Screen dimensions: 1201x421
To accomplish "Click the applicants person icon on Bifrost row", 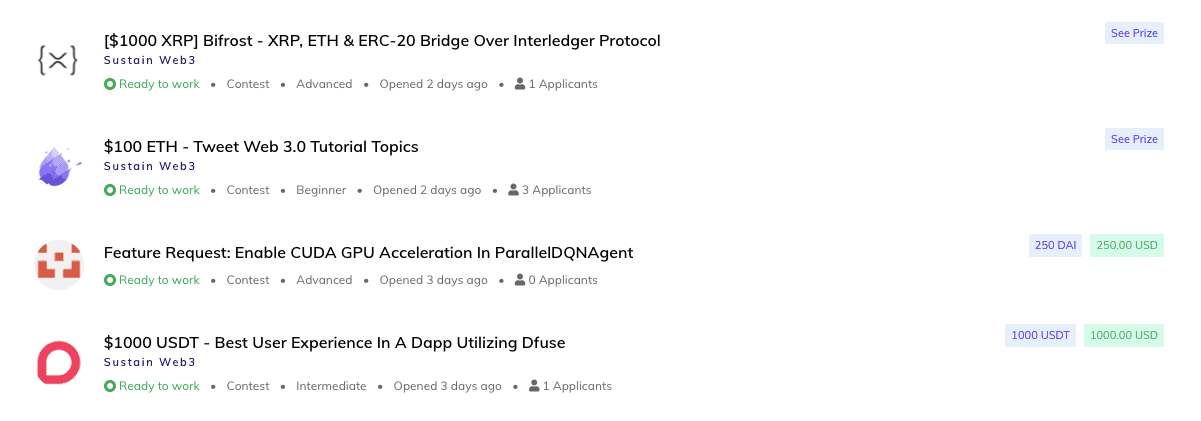I will click(520, 84).
